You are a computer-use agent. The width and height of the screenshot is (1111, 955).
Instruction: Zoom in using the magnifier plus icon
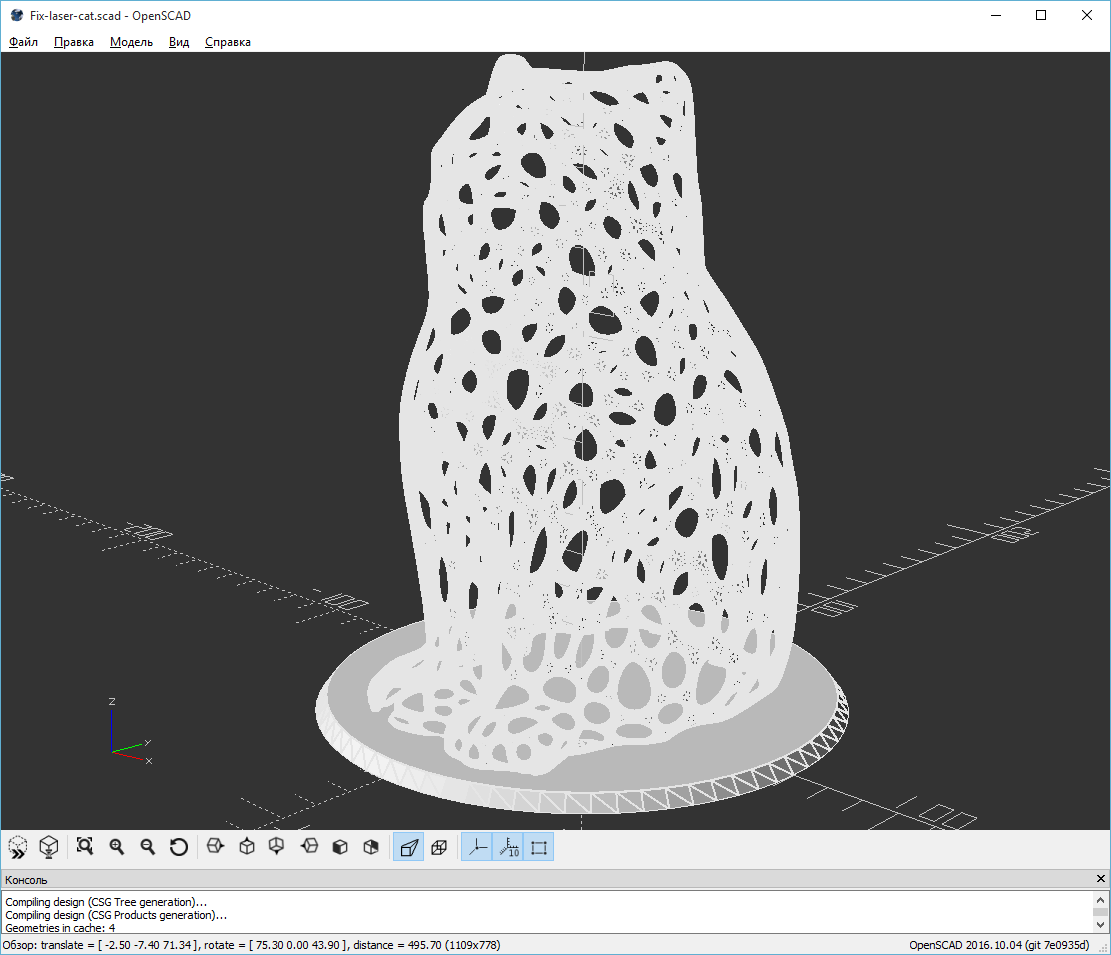coord(116,847)
